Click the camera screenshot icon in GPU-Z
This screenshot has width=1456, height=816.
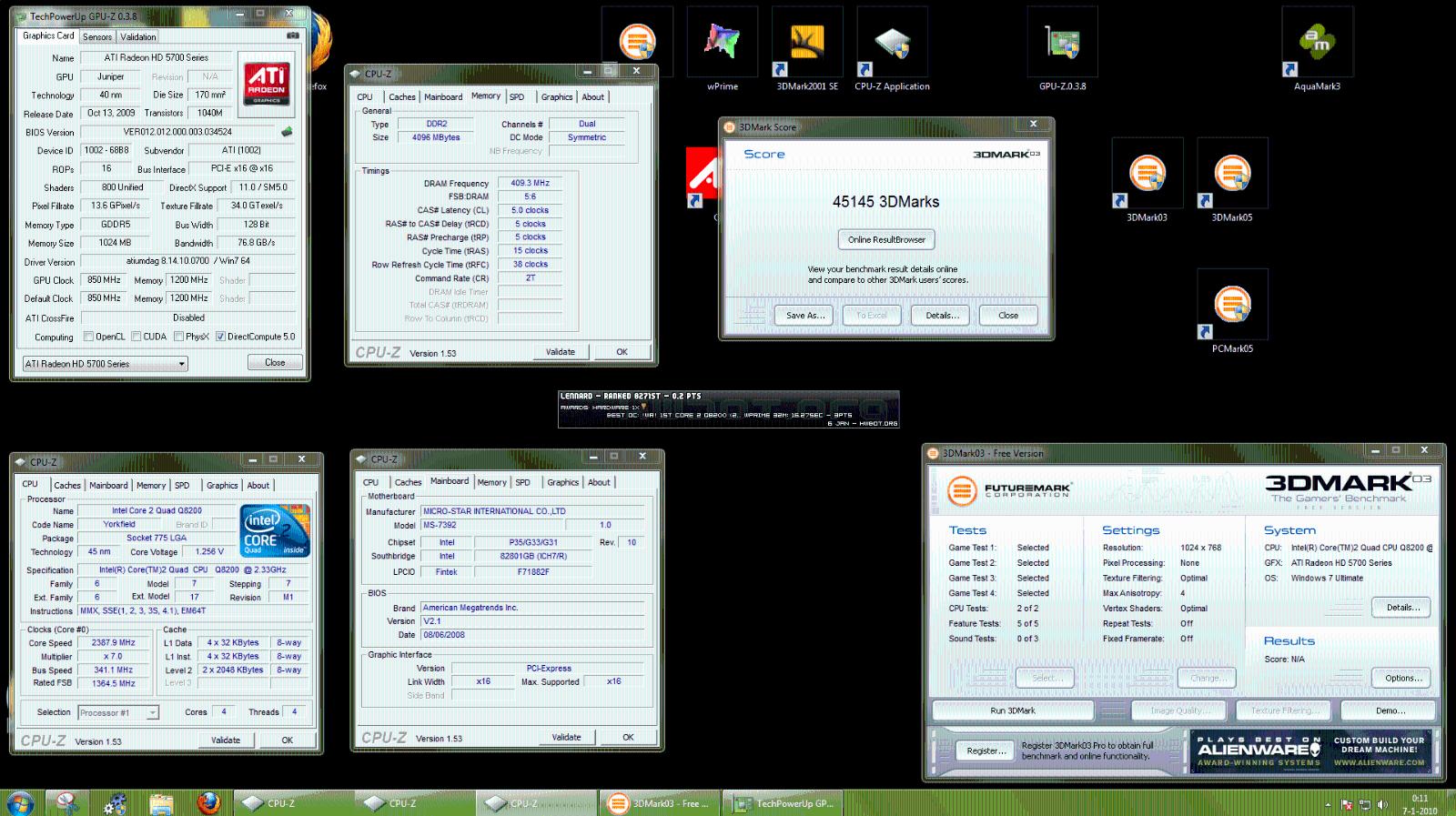click(292, 36)
